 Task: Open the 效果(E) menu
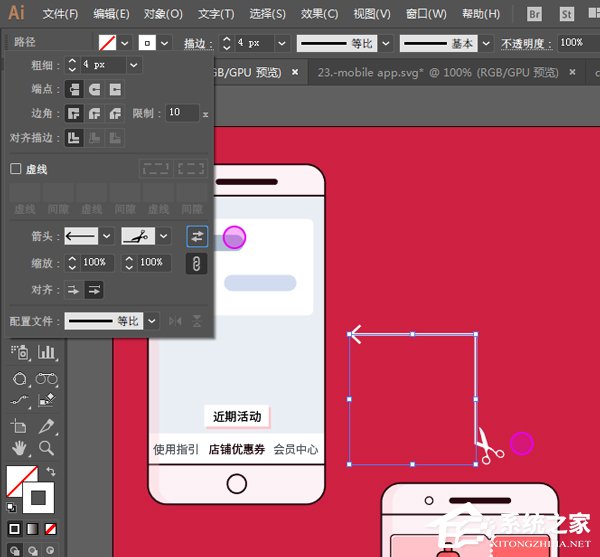(x=319, y=14)
